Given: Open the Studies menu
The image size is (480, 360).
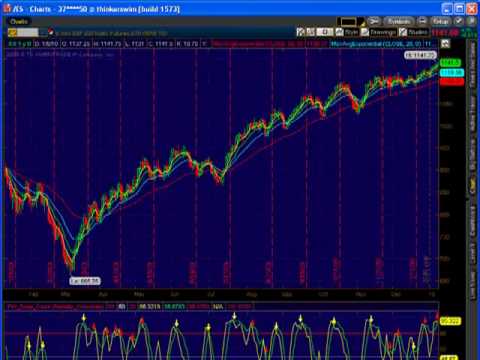Looking at the screenshot, I should [413, 32].
